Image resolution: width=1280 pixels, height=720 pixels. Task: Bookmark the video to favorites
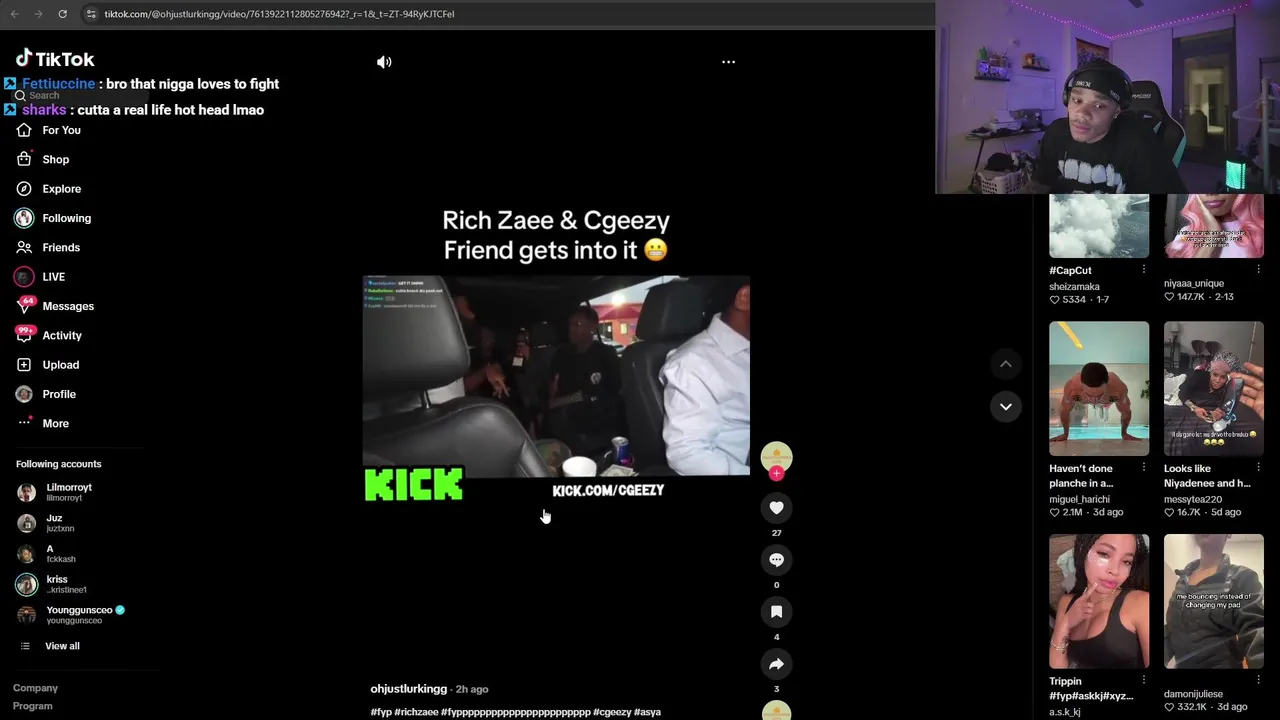776,612
